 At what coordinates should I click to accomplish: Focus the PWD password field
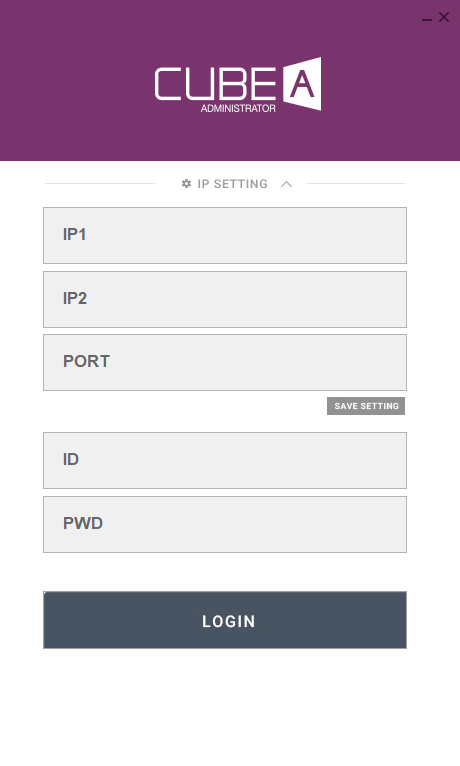click(225, 525)
